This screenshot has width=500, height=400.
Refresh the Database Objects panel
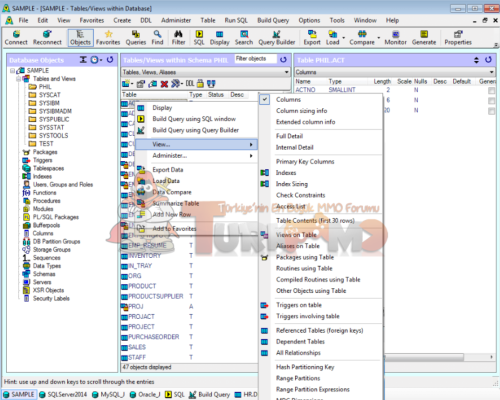110,60
